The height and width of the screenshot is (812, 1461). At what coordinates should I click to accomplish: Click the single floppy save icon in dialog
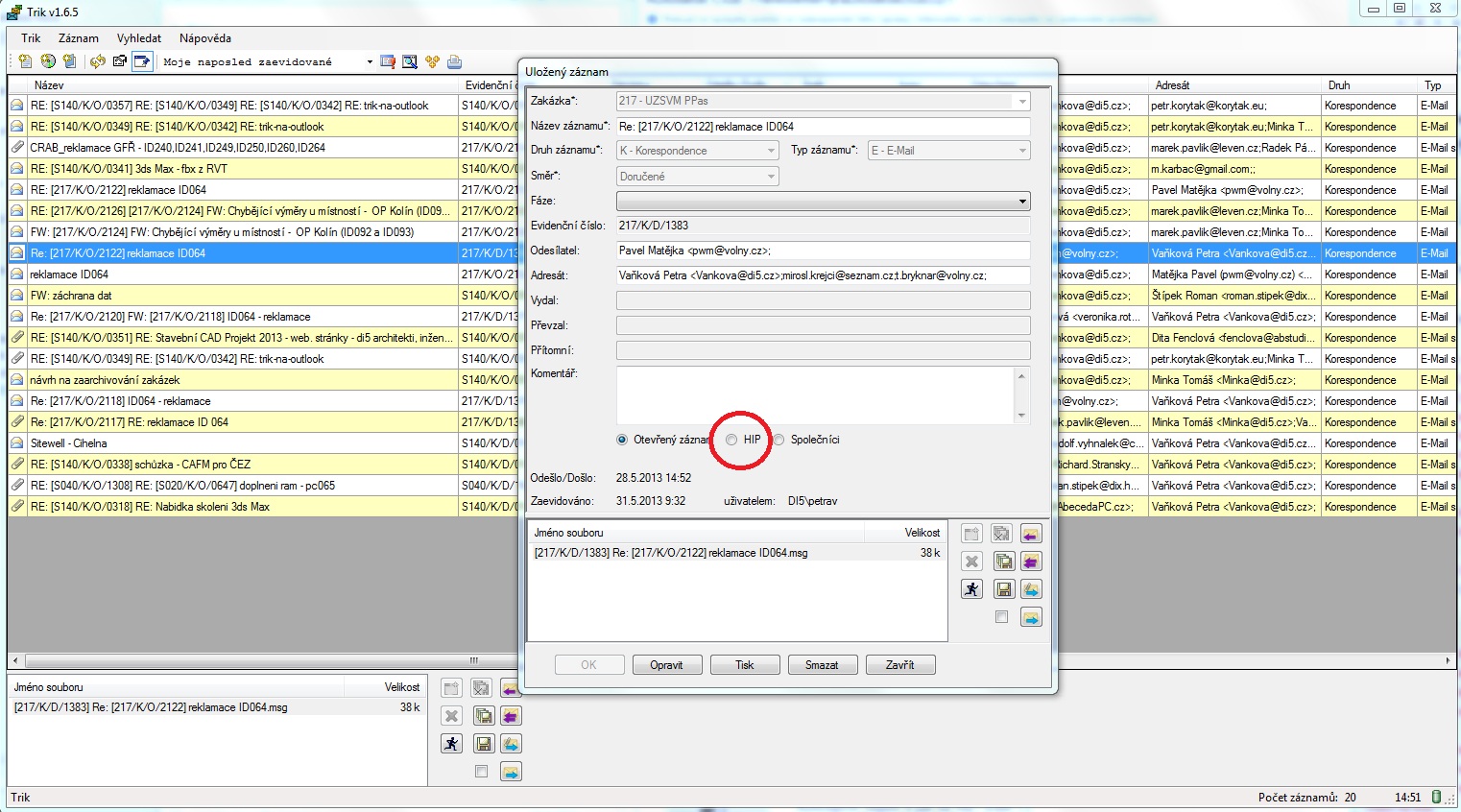1003,589
